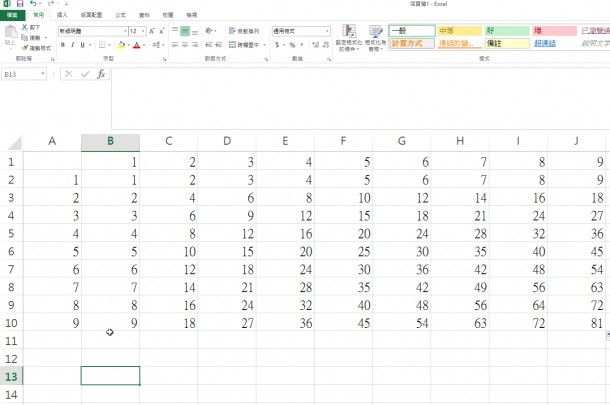Viewport: 610px width, 405px height.
Task: Apply the red font color A
Action: (136, 45)
